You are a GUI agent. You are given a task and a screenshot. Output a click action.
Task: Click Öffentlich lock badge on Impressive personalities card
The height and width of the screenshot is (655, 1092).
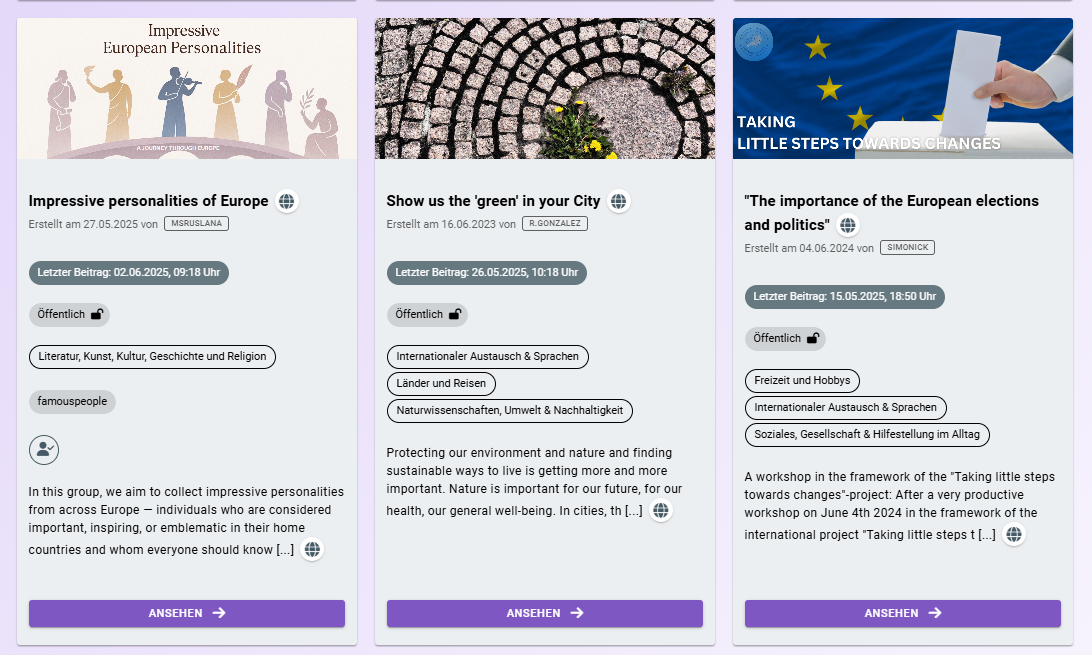click(69, 314)
